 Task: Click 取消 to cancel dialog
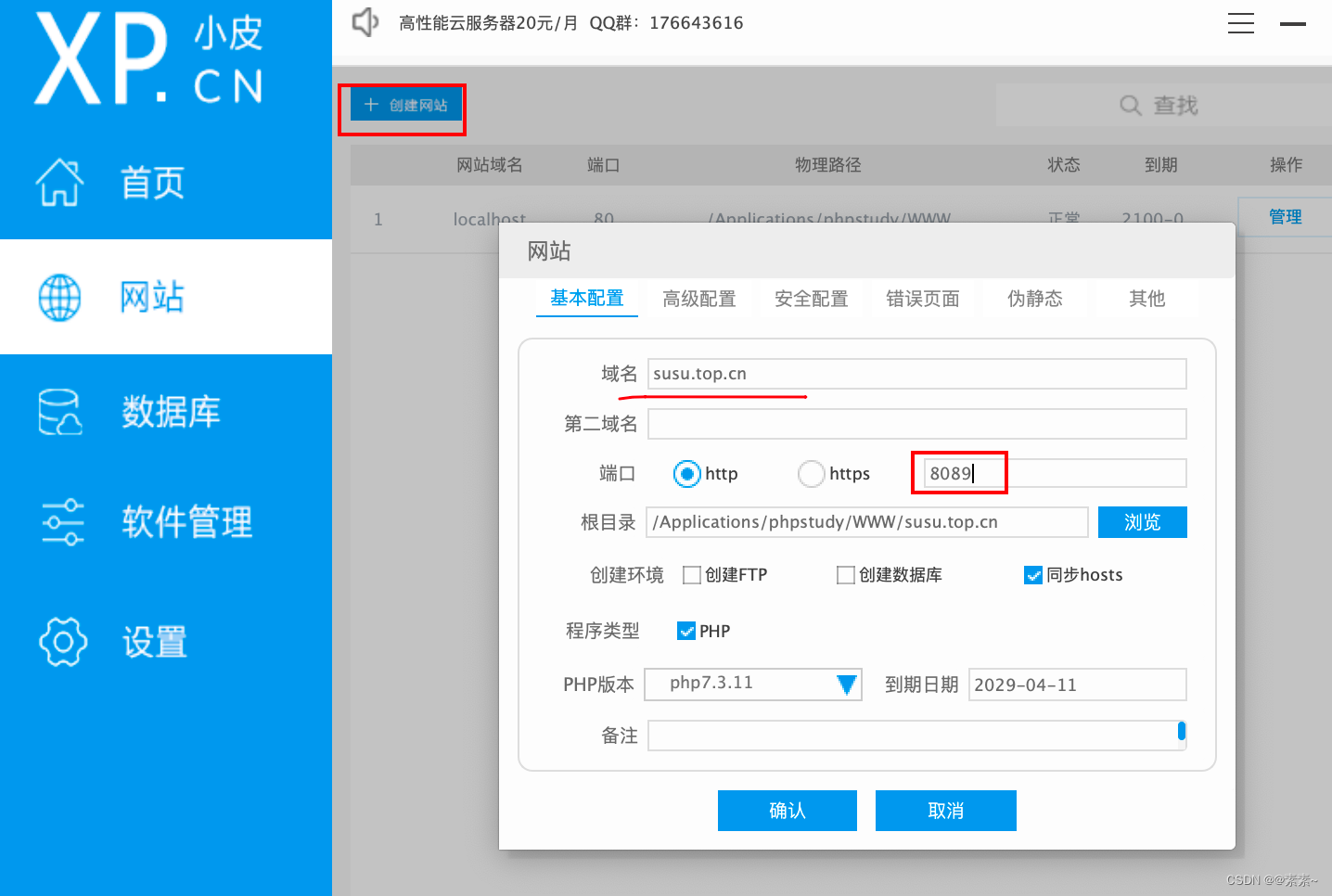[x=946, y=811]
